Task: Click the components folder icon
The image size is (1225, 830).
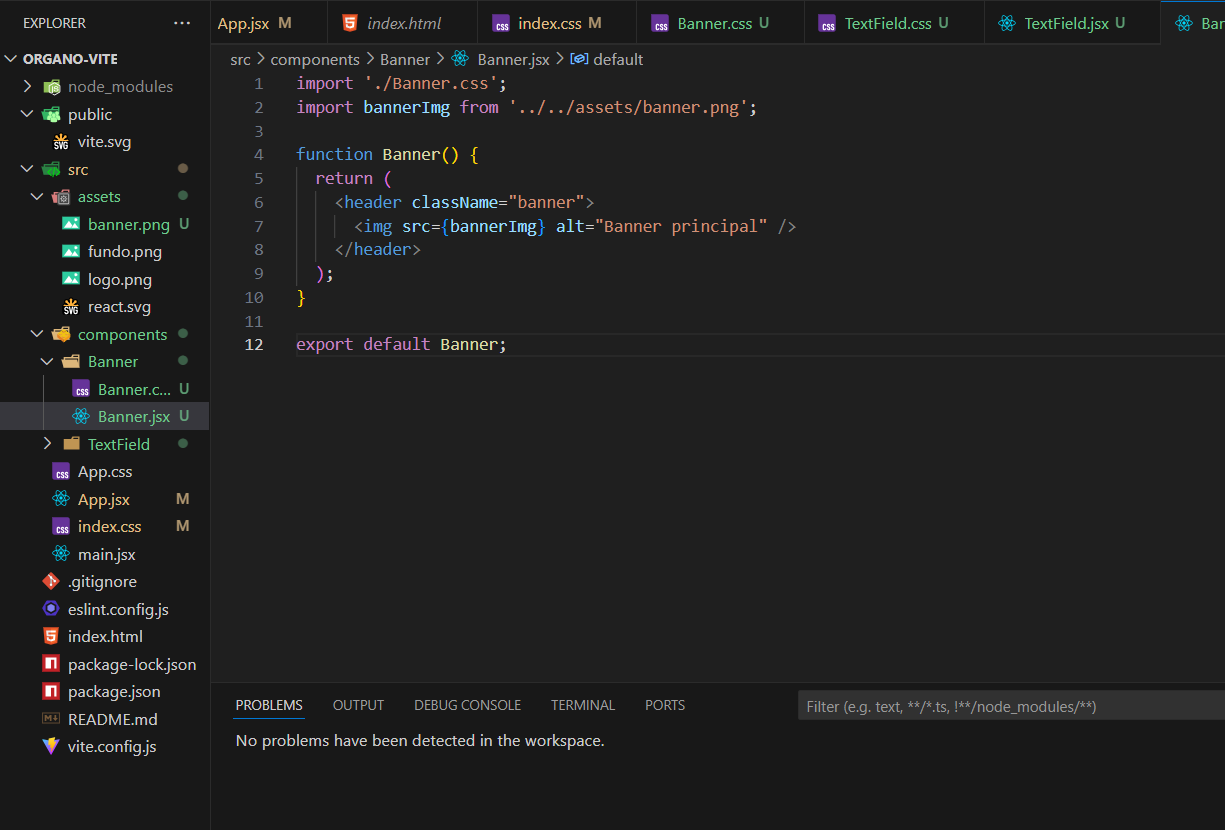Action: [x=61, y=334]
